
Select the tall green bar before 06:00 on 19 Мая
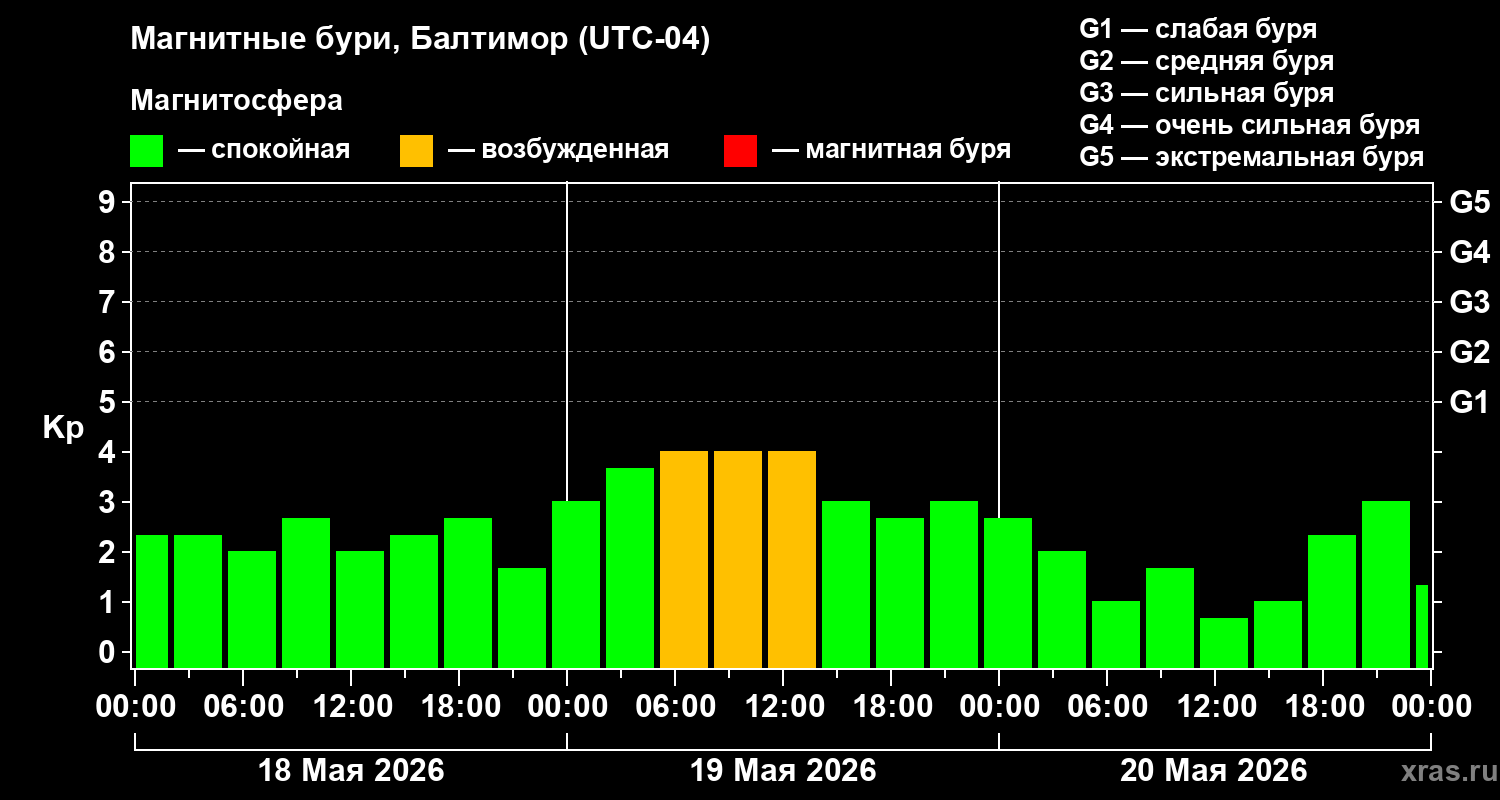(630, 568)
